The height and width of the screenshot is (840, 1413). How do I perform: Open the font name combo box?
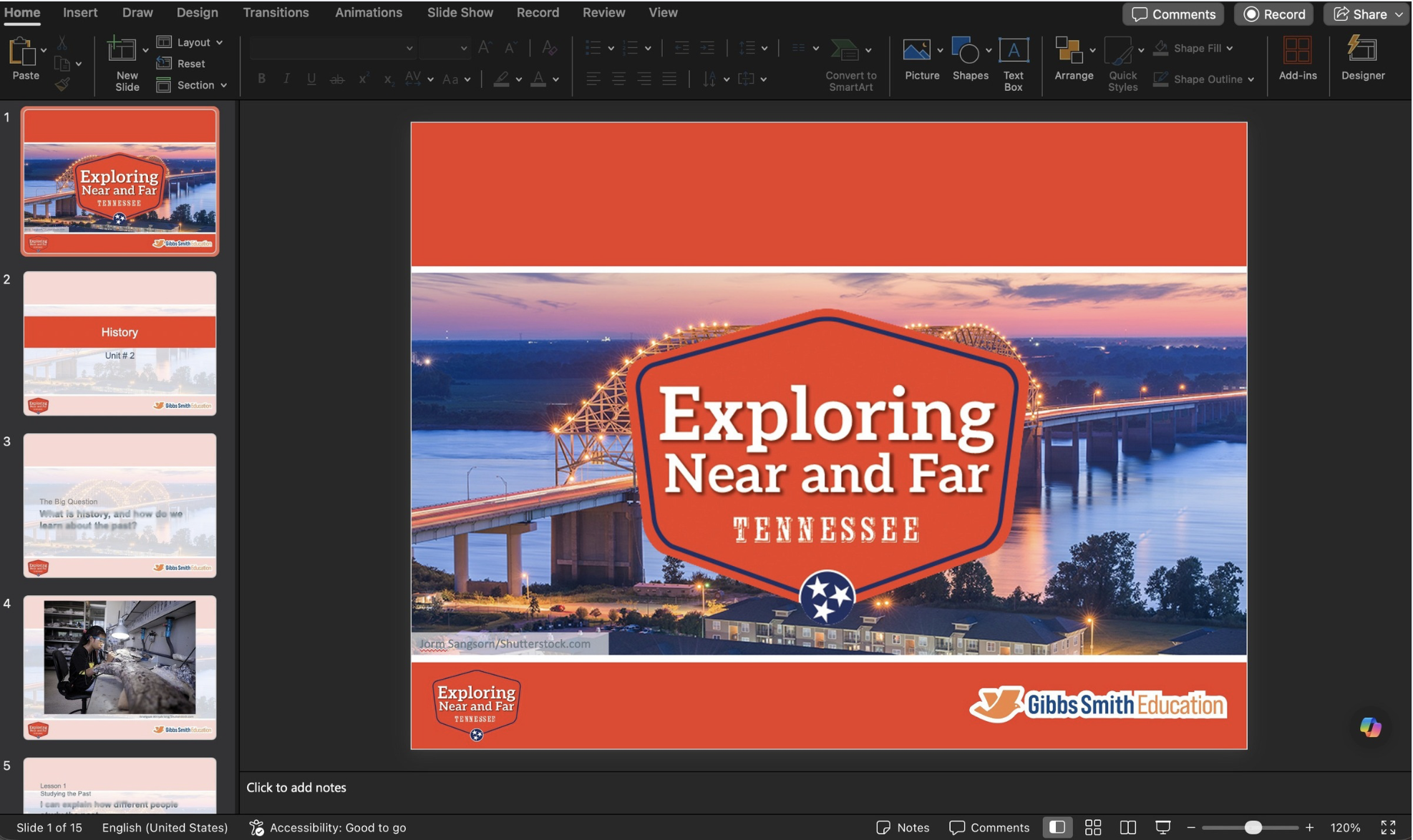(x=333, y=48)
